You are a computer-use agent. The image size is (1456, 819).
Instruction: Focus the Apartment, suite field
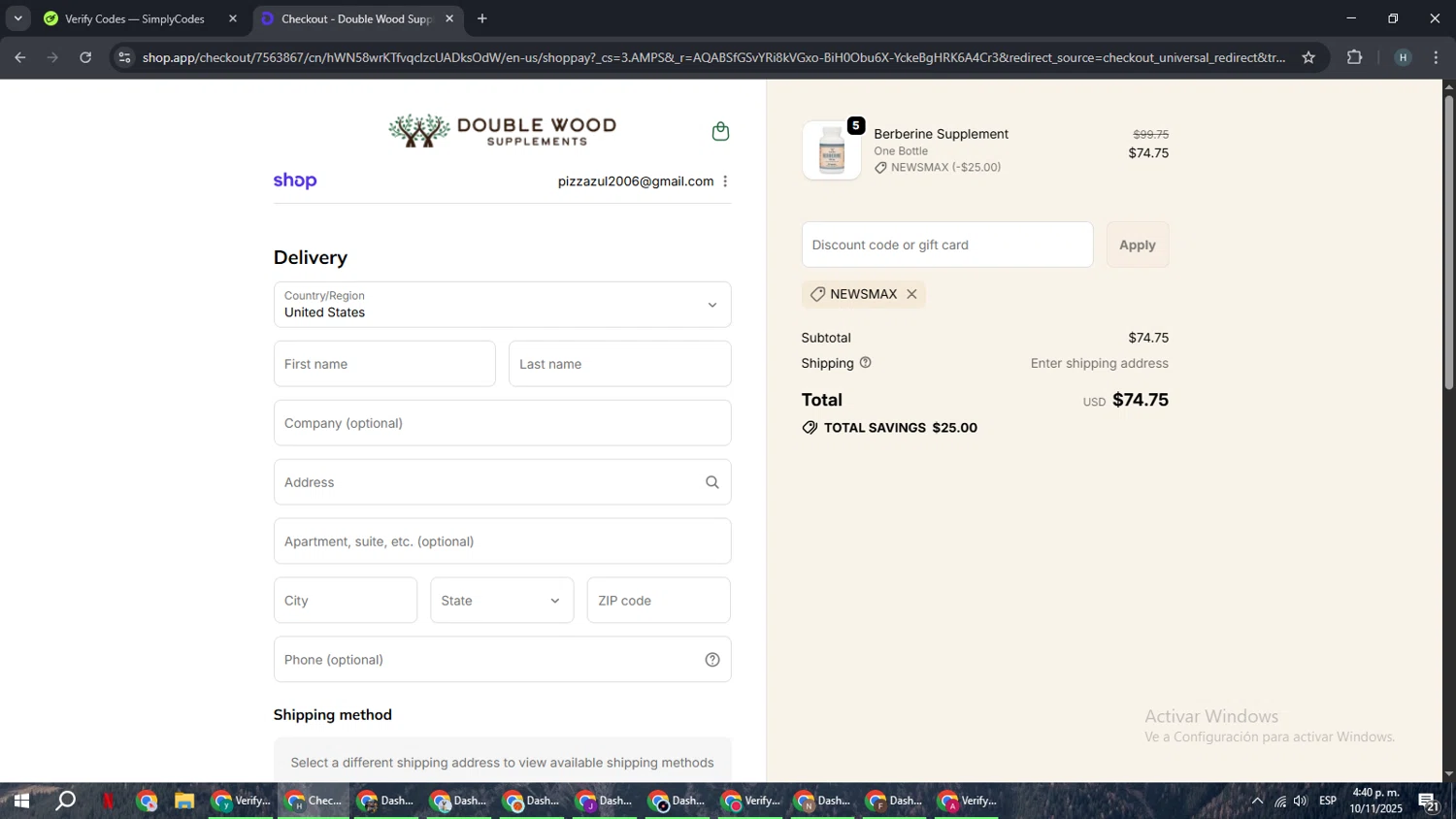[x=502, y=541]
